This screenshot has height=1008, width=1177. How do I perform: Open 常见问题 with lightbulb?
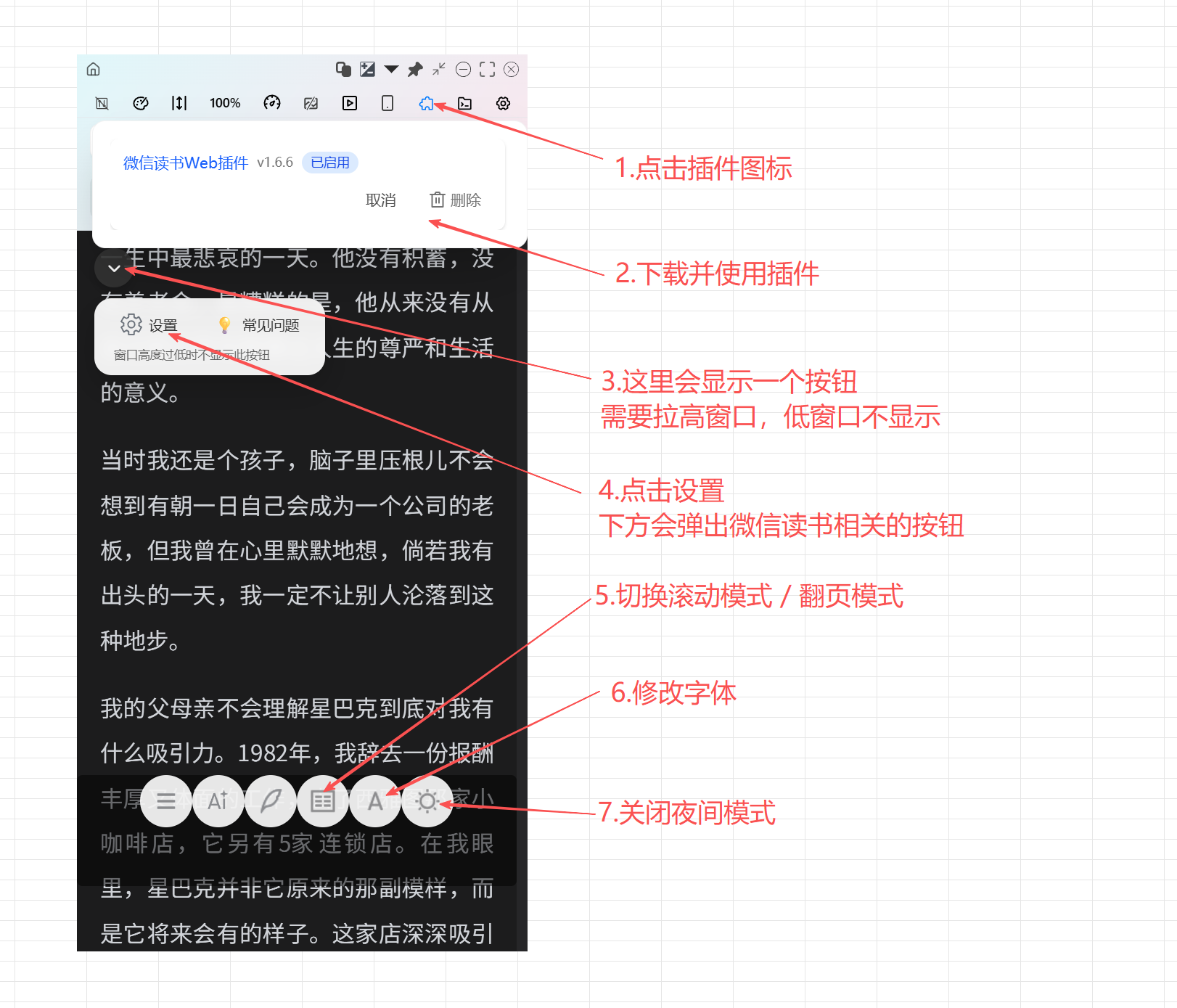tap(259, 325)
